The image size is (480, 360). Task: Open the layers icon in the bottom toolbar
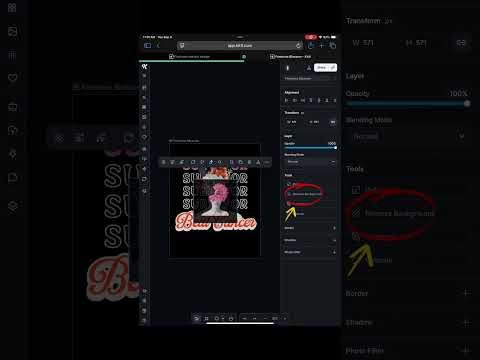197,318
